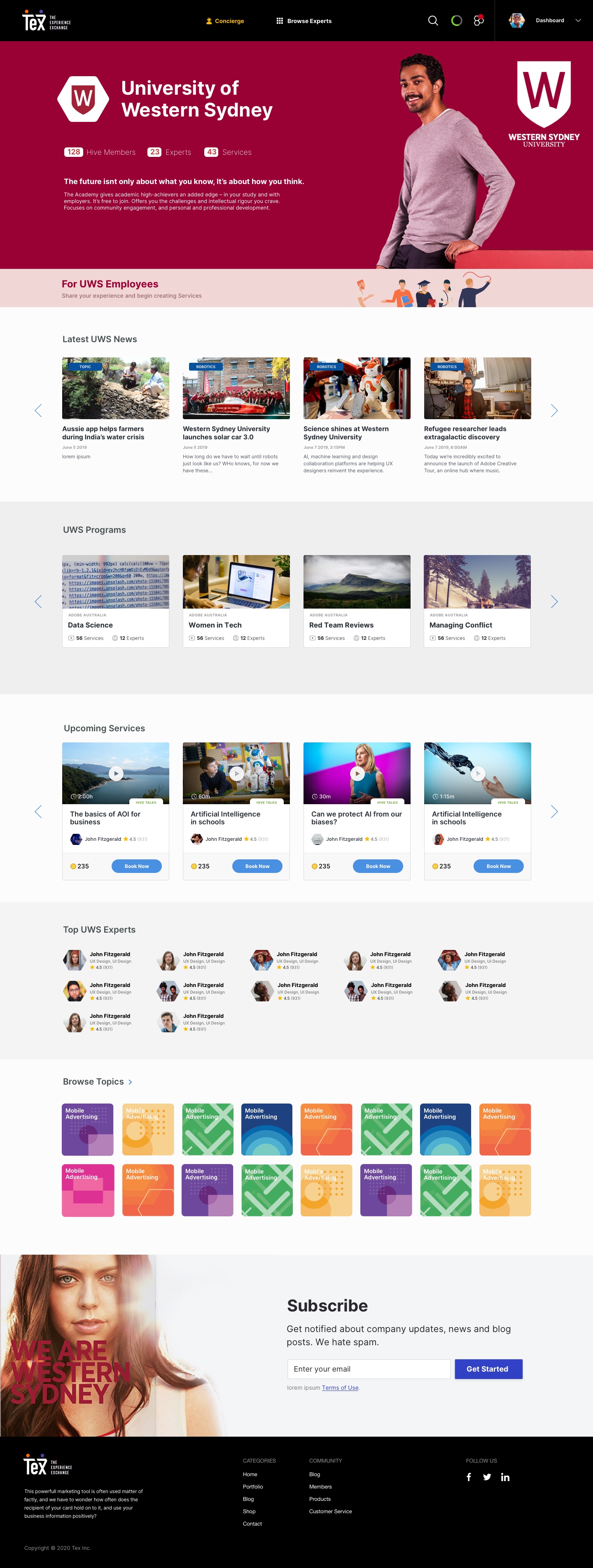Screen dimensions: 593x1568
Task: Click the '23 Experts' stat in hero
Action: click(x=169, y=152)
